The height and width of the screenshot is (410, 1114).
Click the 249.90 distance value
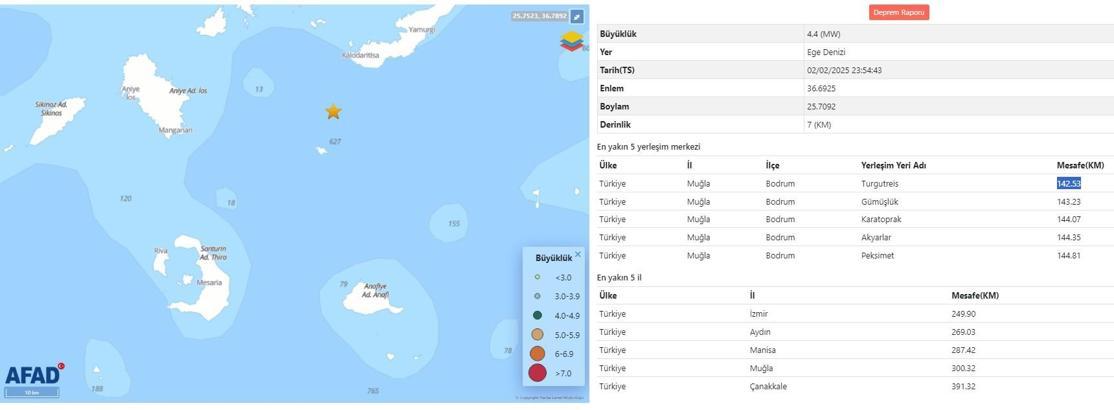tap(963, 314)
